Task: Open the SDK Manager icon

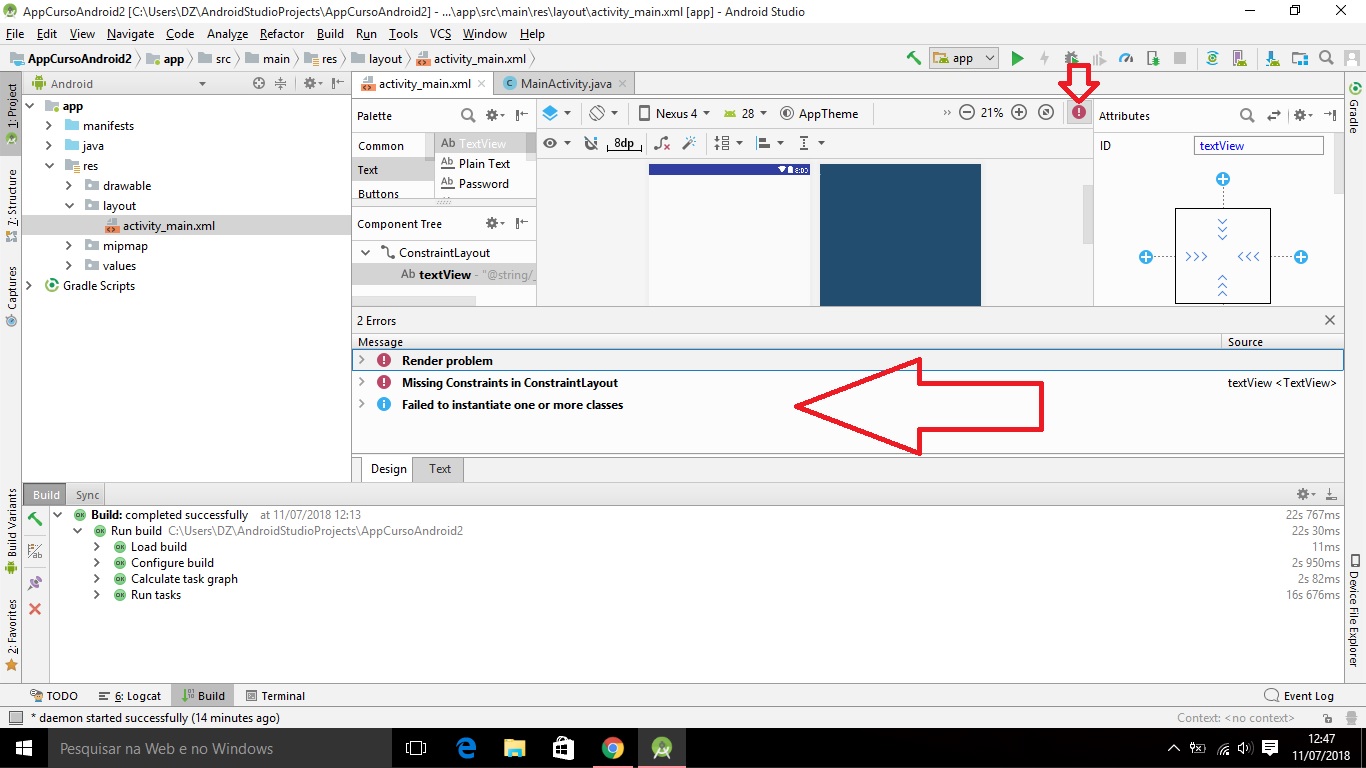Action: coord(1272,58)
